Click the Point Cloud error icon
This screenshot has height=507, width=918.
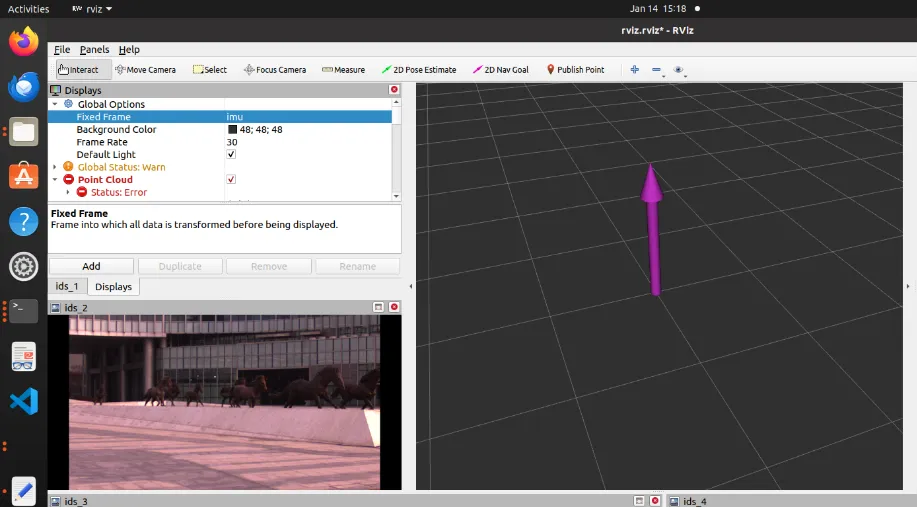coord(68,179)
